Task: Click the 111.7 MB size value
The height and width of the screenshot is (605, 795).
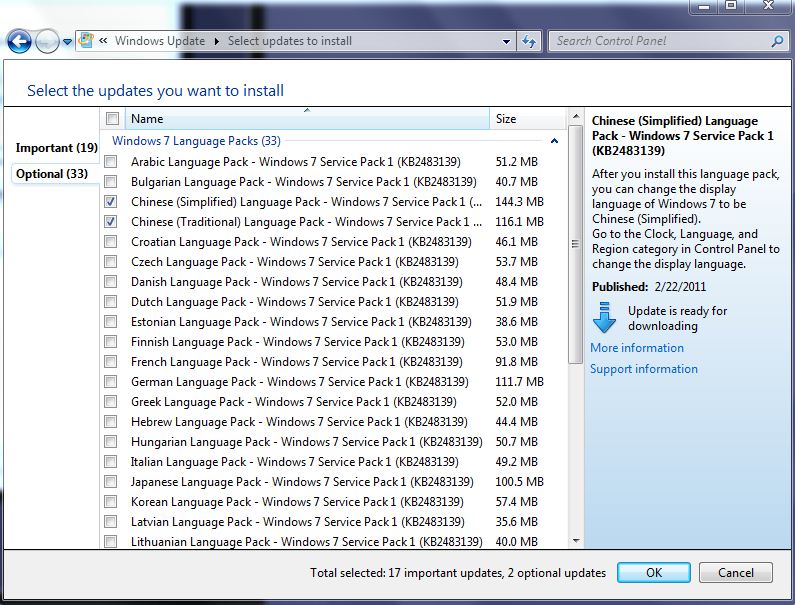Action: (519, 382)
